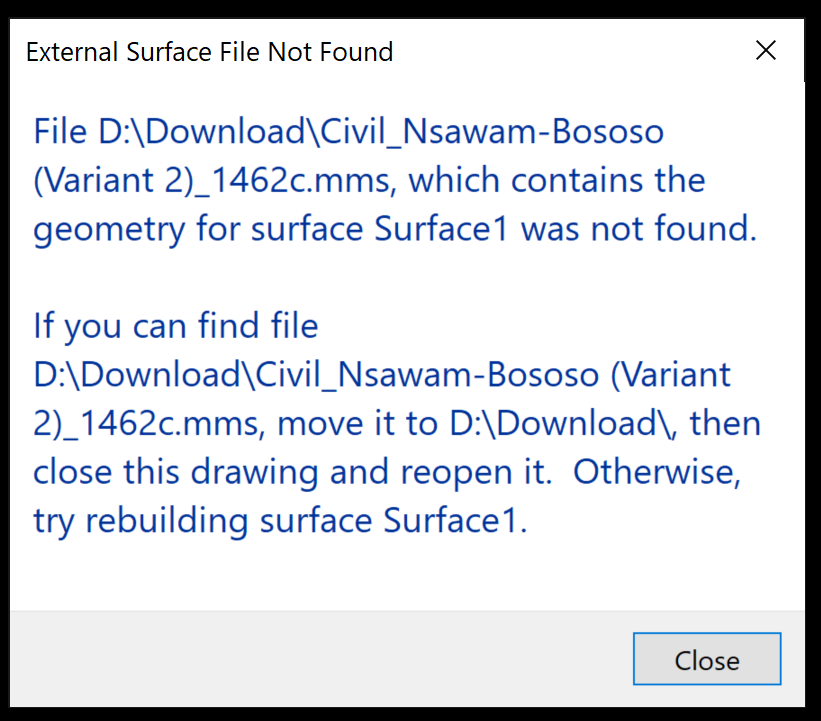This screenshot has width=821, height=721.
Task: Click the gray footer area containing the Close button
Action: click(300, 659)
